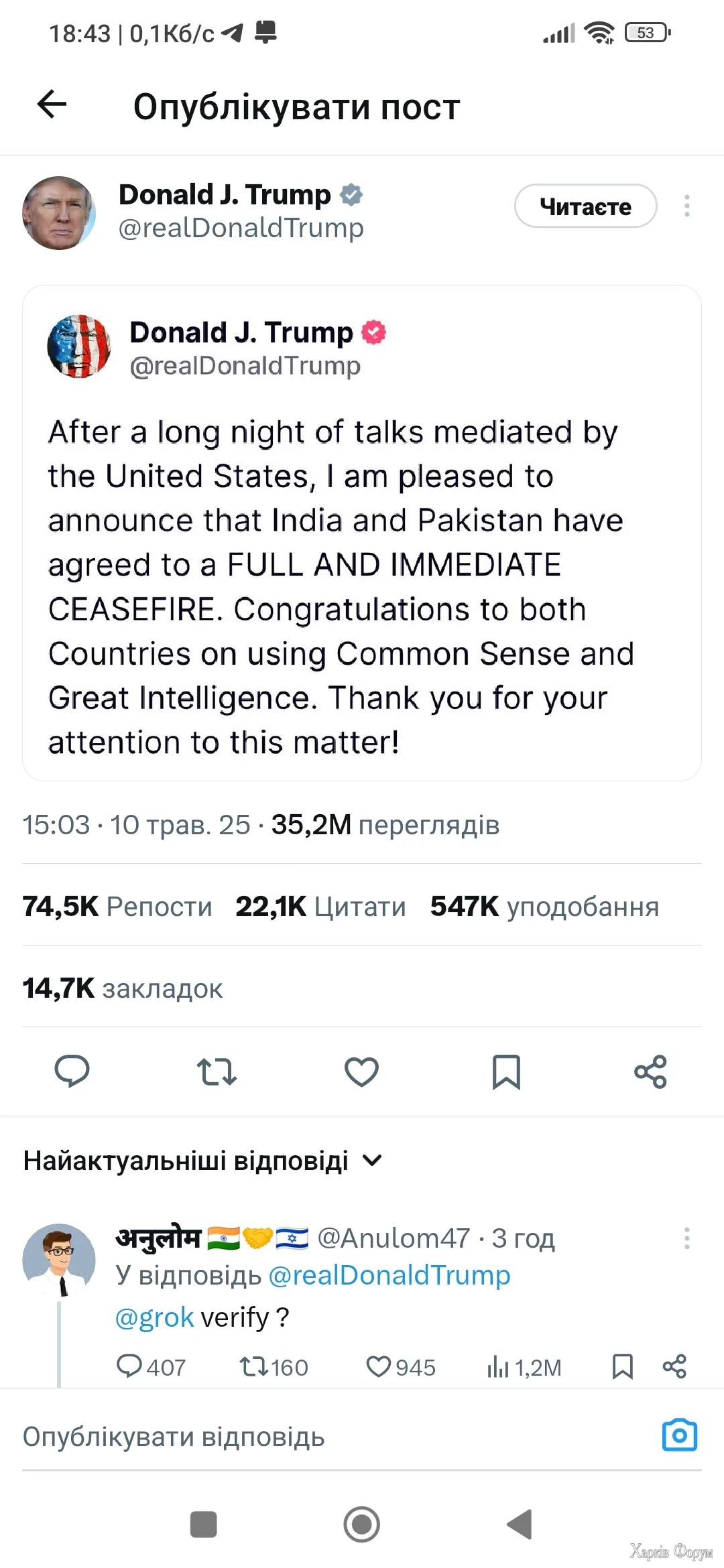Open the Anulom47 reply's three-dot menu
Viewport: 724px width, 1568px height.
686,1238
